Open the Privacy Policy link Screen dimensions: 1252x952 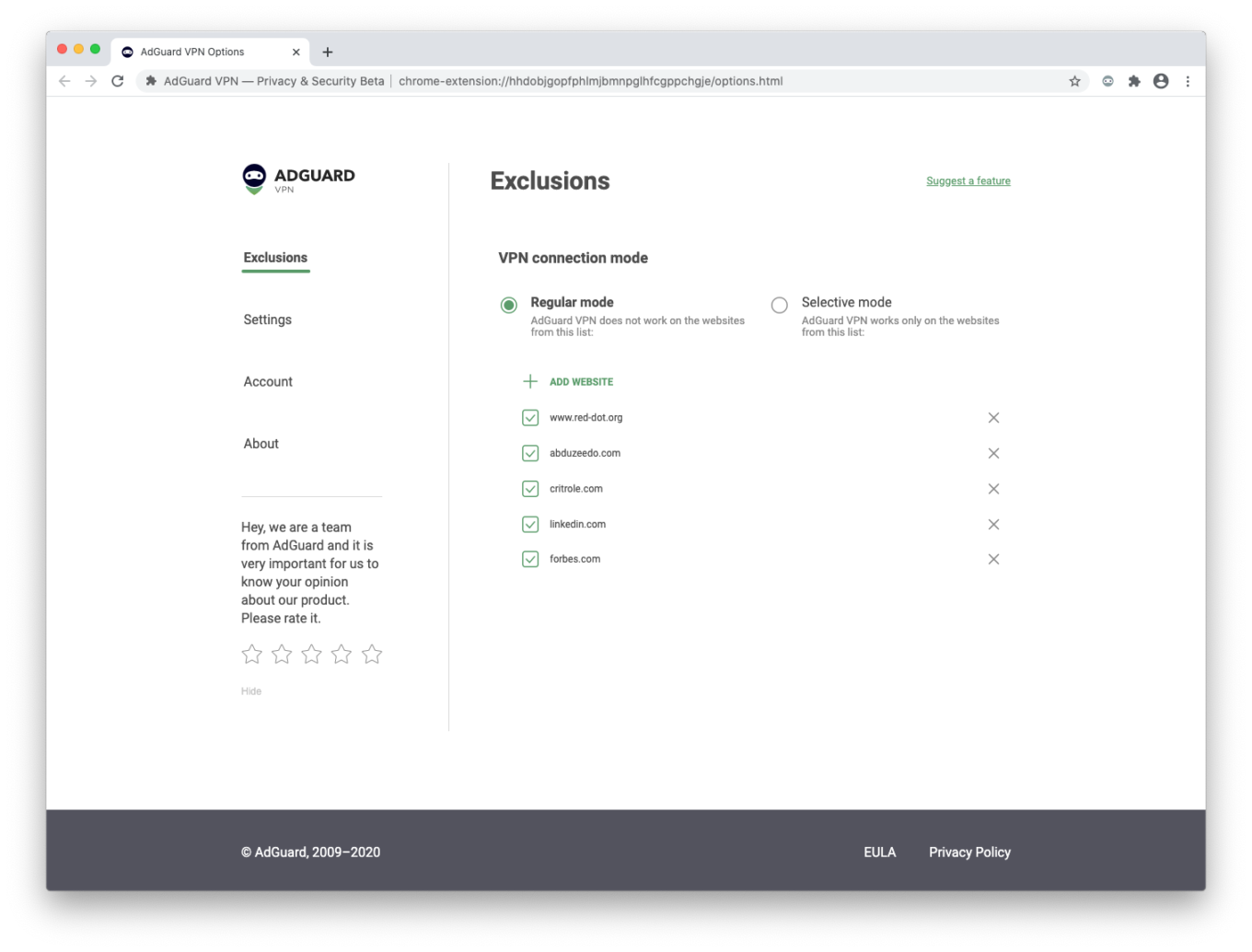coord(969,852)
